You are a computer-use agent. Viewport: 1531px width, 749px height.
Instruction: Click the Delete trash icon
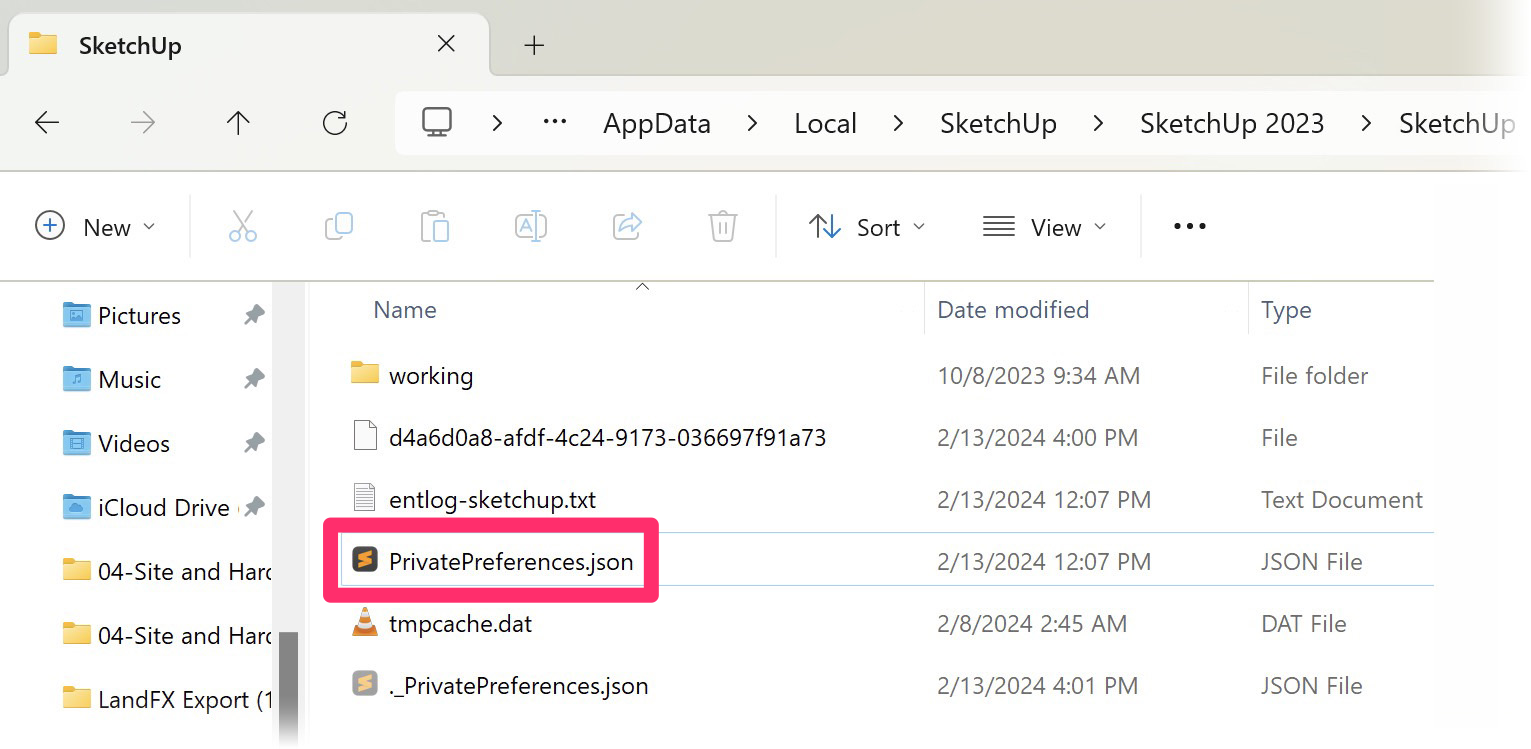[x=723, y=226]
